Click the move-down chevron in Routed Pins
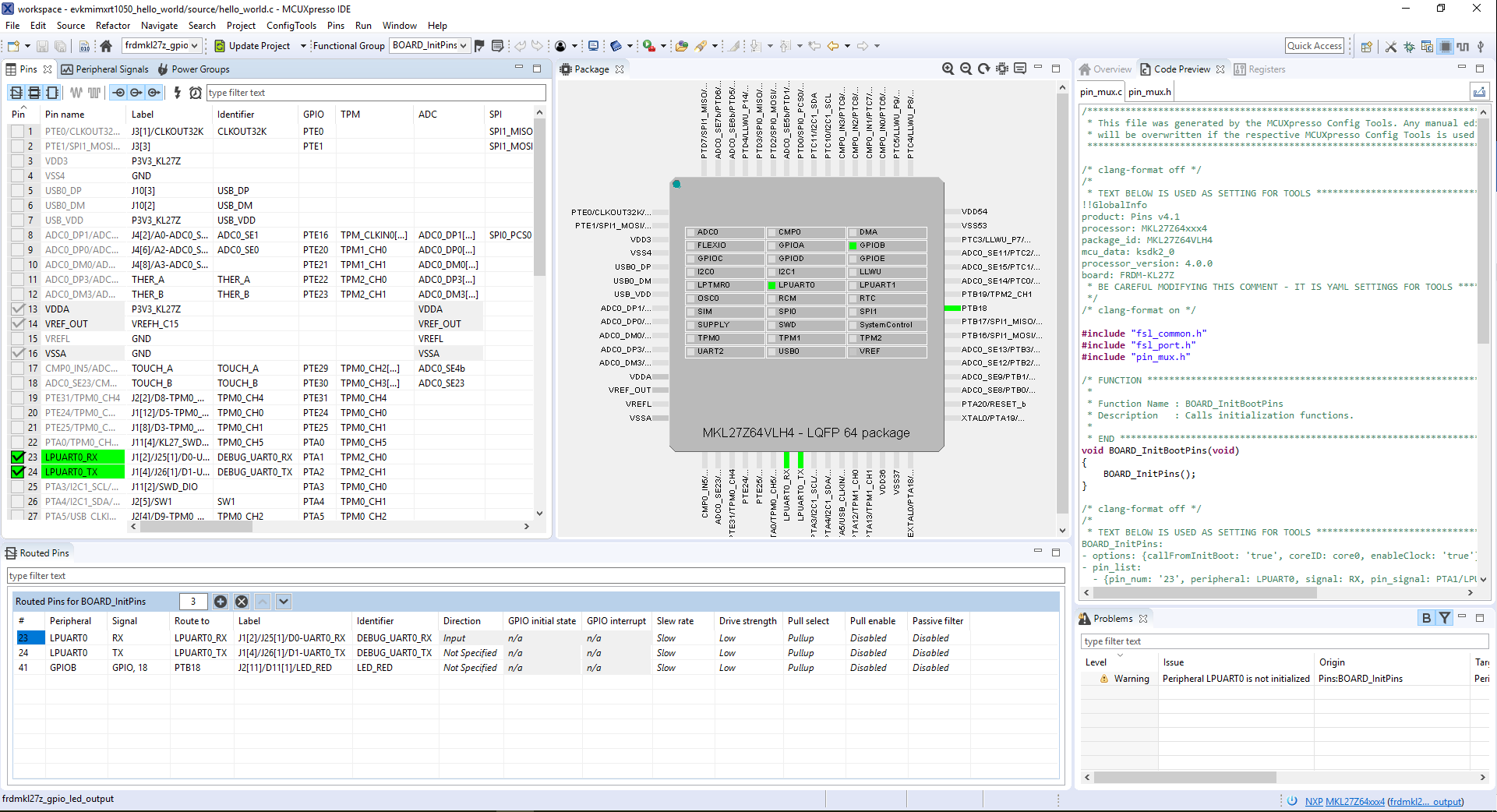This screenshot has height=812, width=1497. click(x=284, y=602)
